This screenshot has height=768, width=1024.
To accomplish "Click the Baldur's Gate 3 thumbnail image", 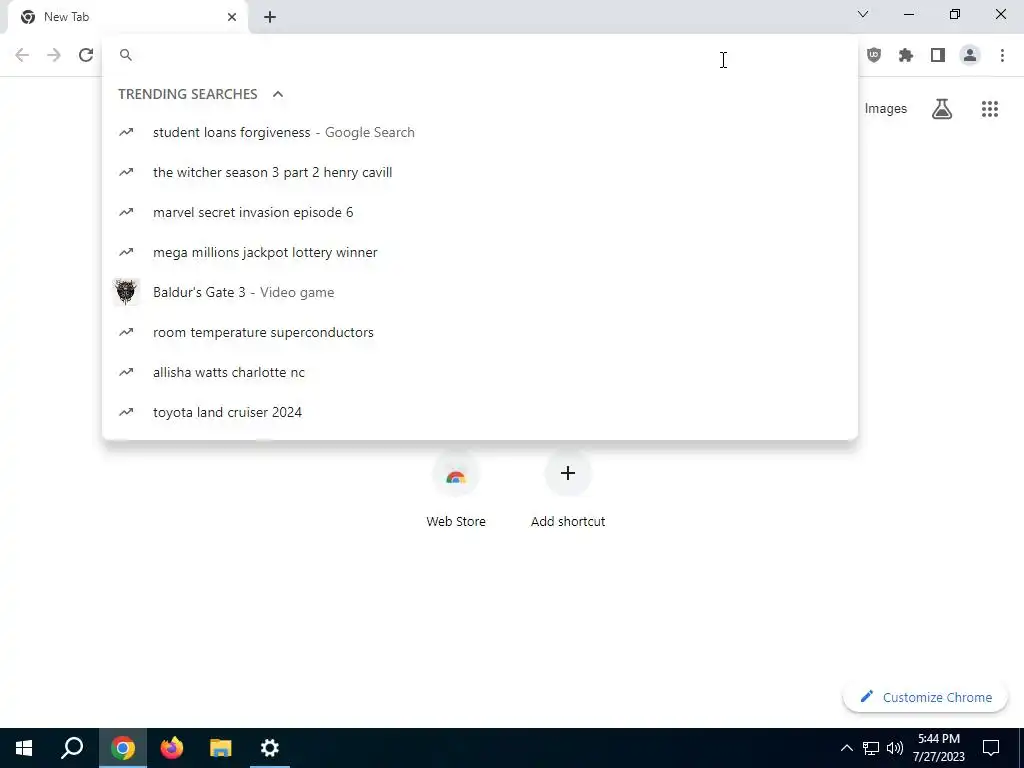I will (126, 292).
